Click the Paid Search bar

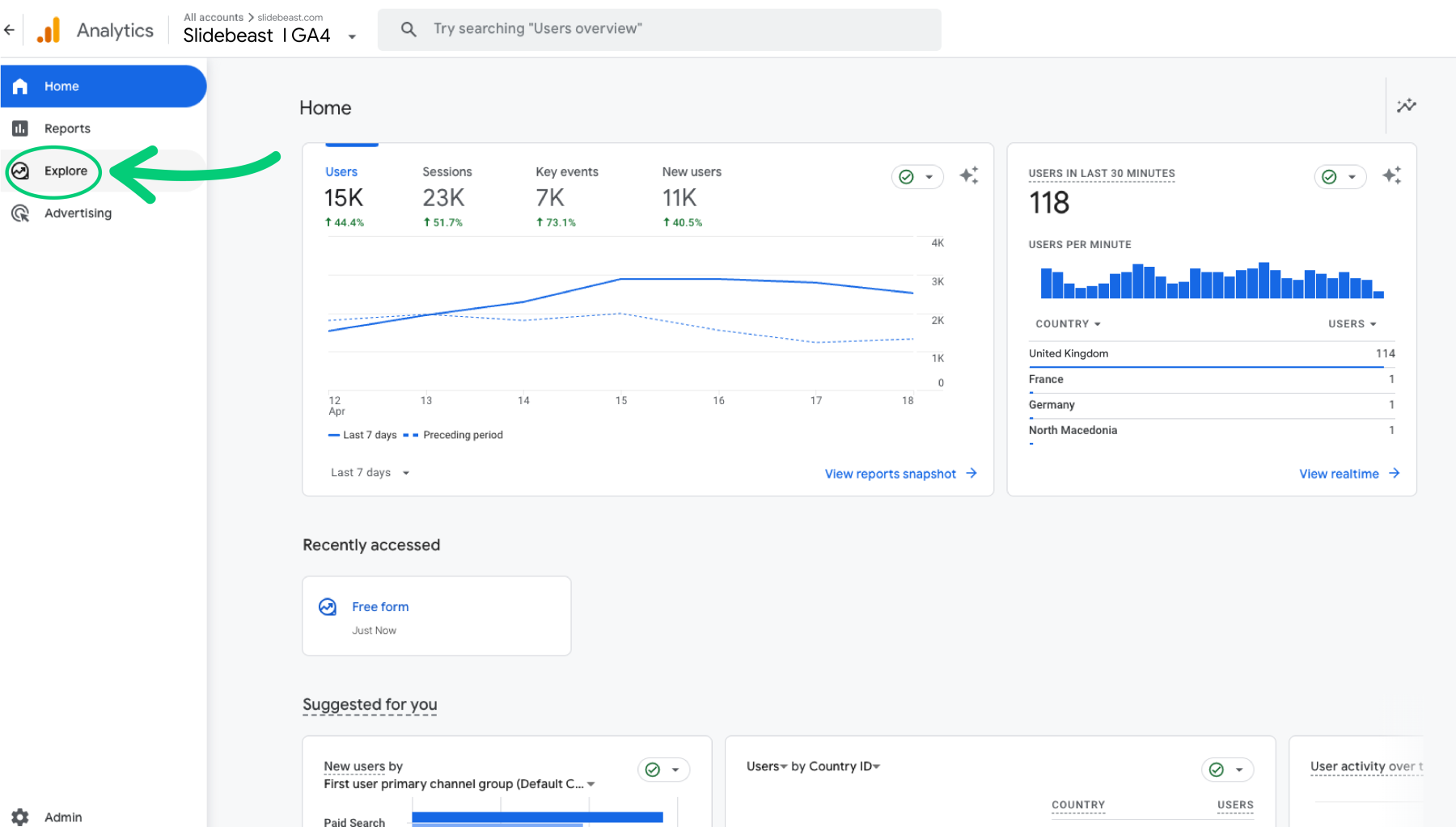[x=537, y=819]
